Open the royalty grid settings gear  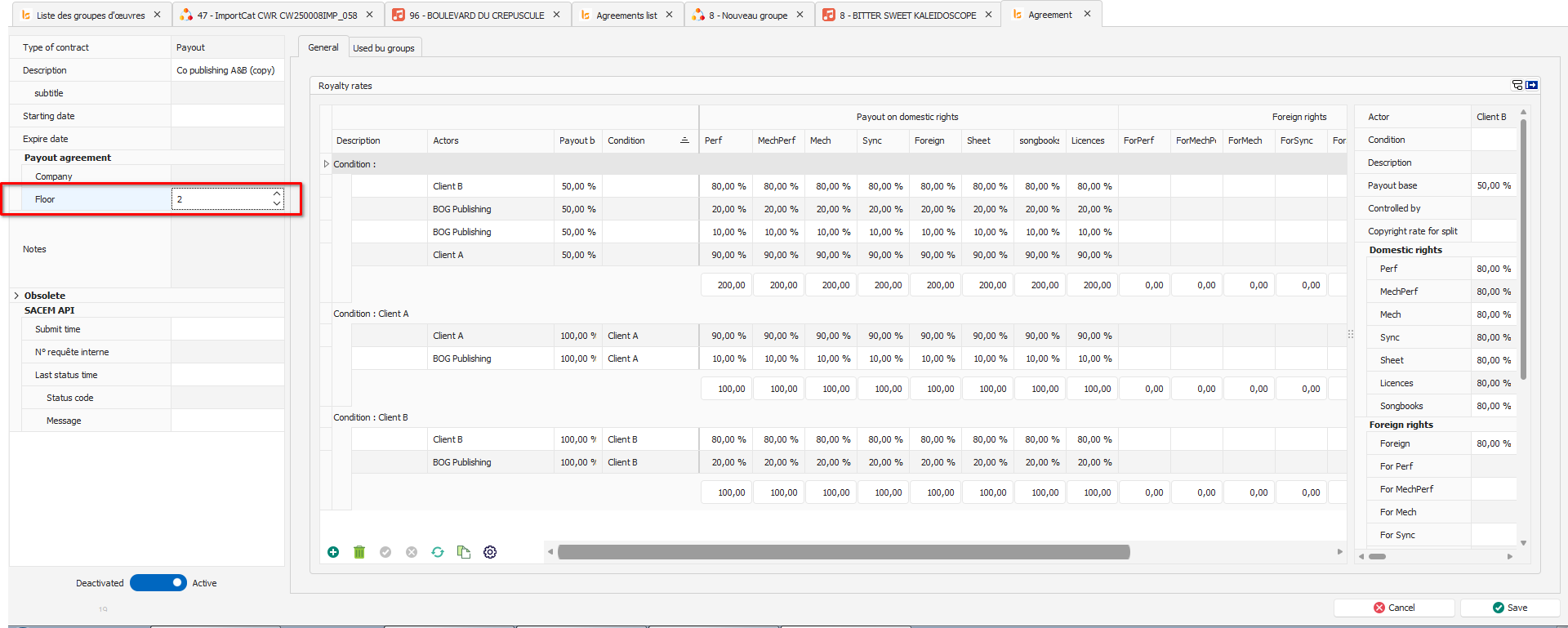pos(490,552)
